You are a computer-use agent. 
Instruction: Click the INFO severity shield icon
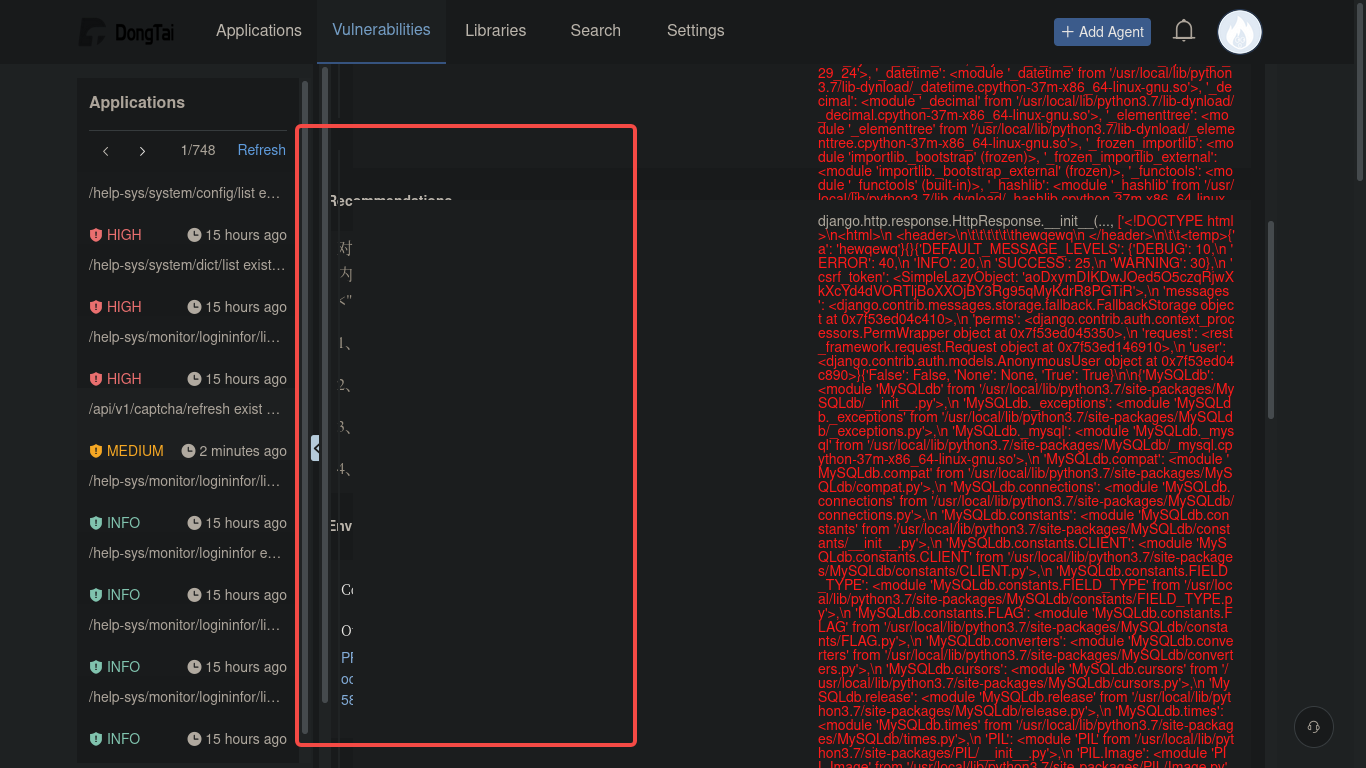97,523
